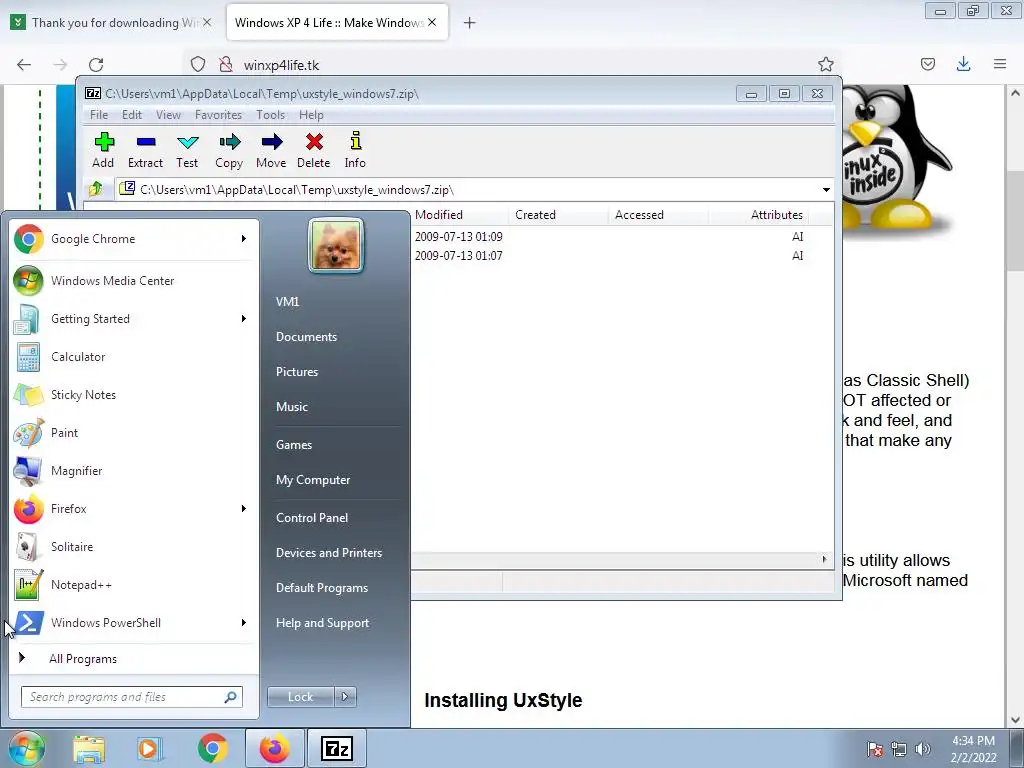Open Documents from Start menu
Screen dimensions: 1024x768
[306, 337]
